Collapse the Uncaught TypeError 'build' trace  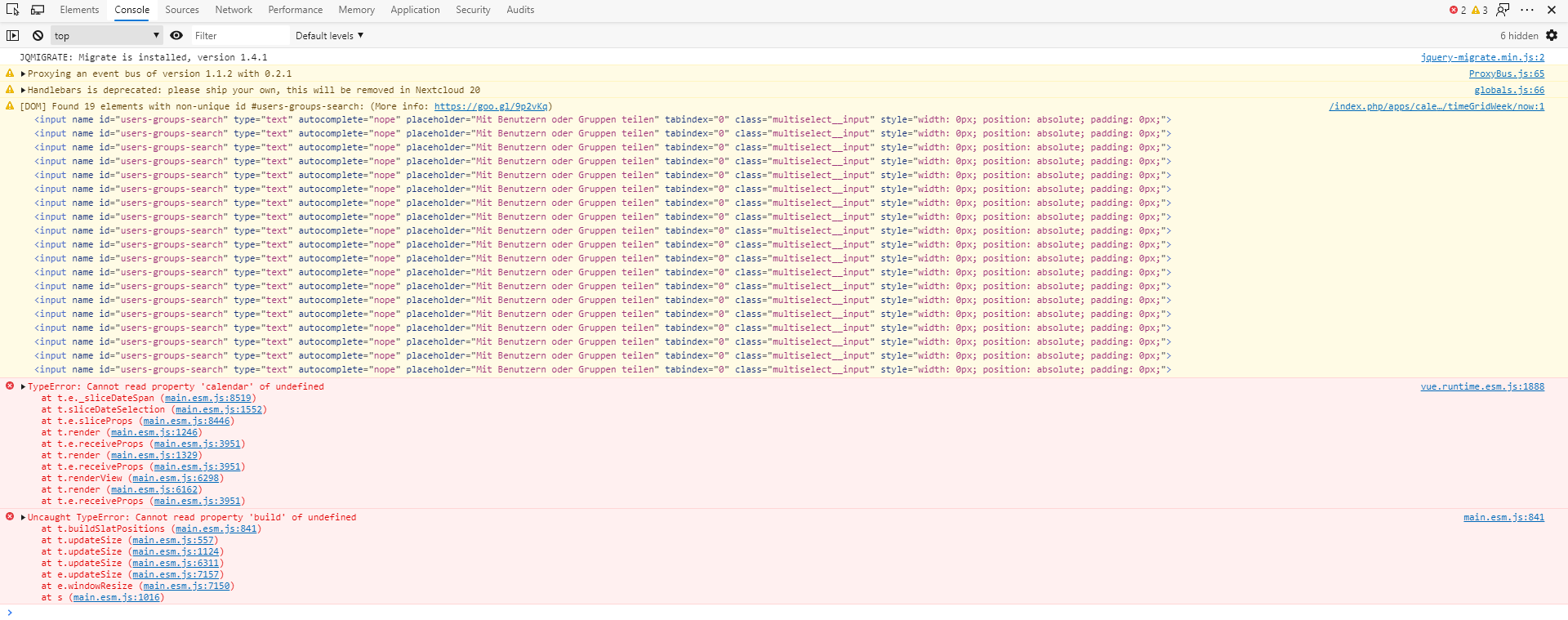click(23, 517)
